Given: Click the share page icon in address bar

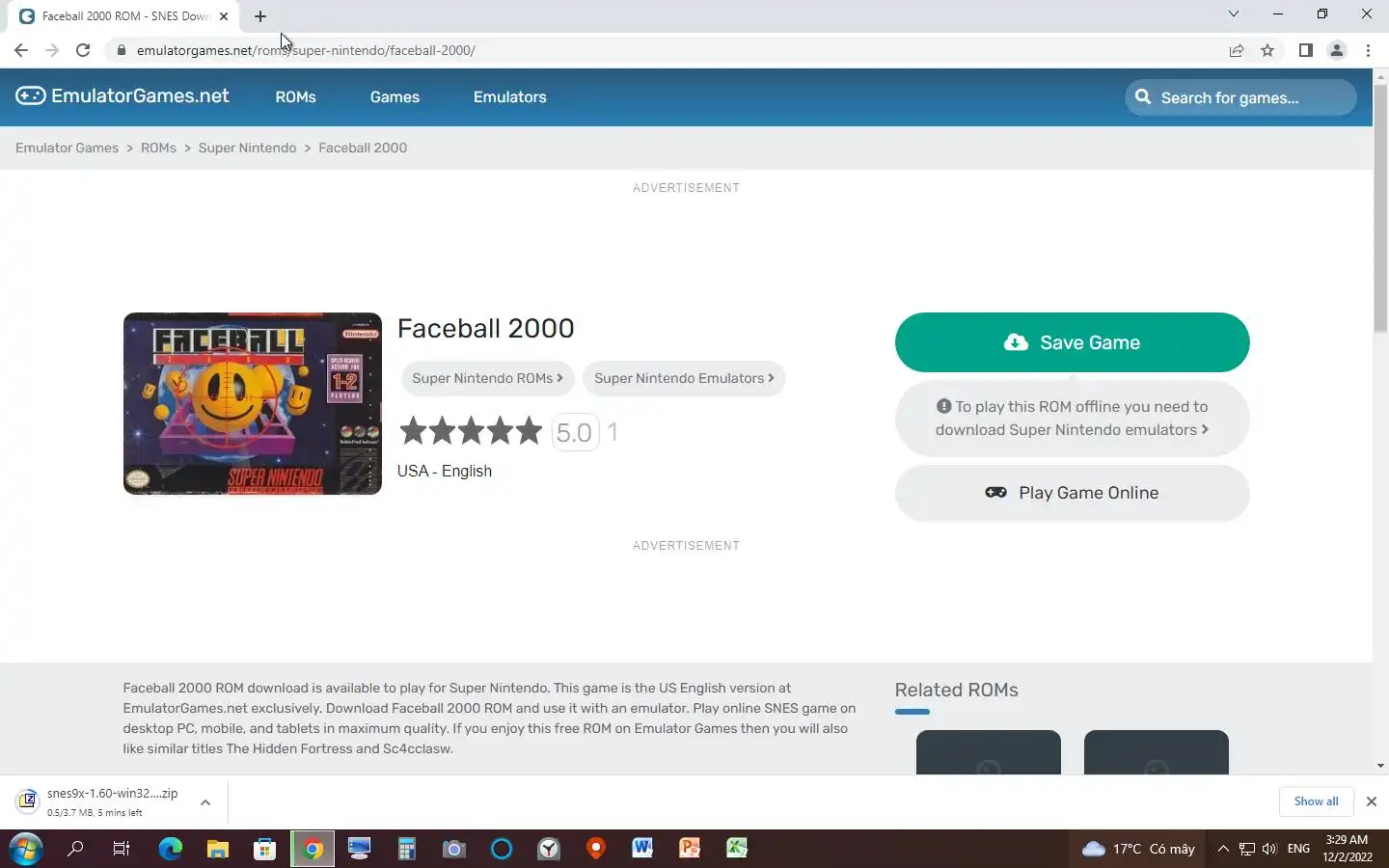Looking at the screenshot, I should [1237, 50].
